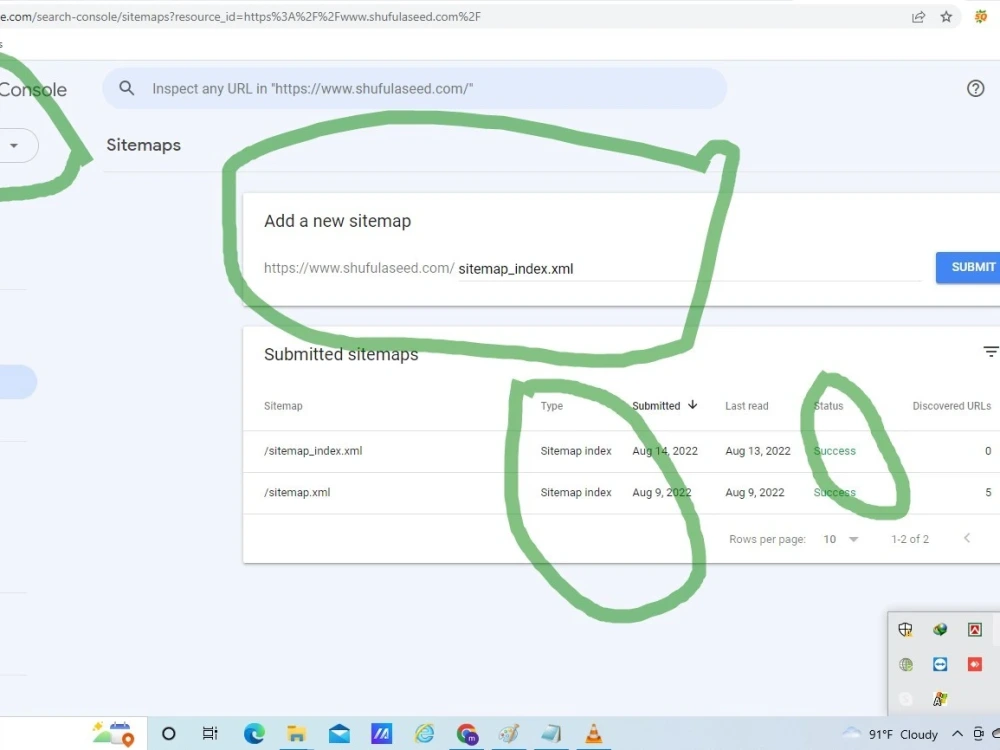Show hidden tray icons chevron
The height and width of the screenshot is (750, 1000).
click(957, 733)
